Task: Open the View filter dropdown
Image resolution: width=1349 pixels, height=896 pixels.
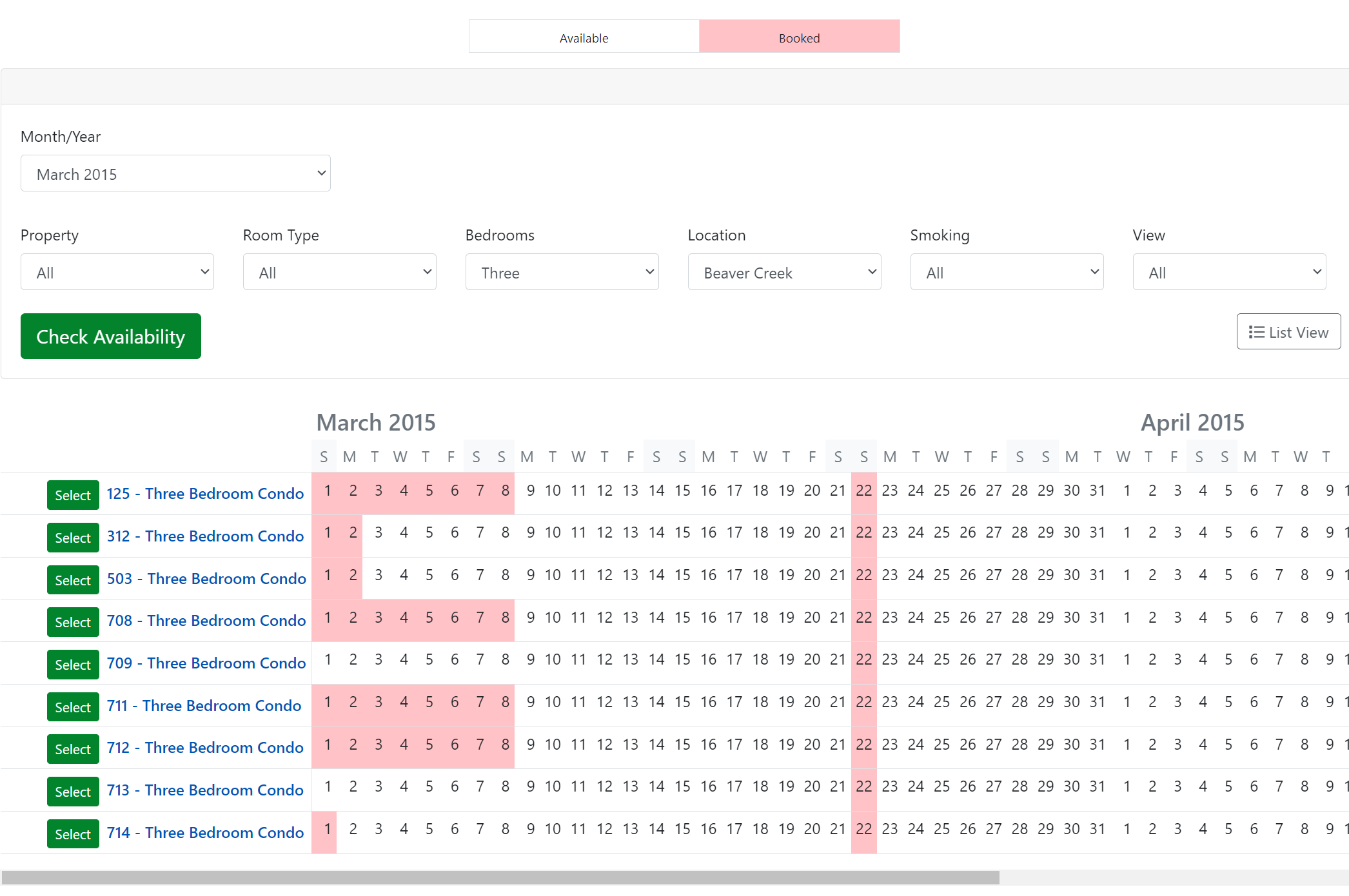Action: click(1229, 272)
